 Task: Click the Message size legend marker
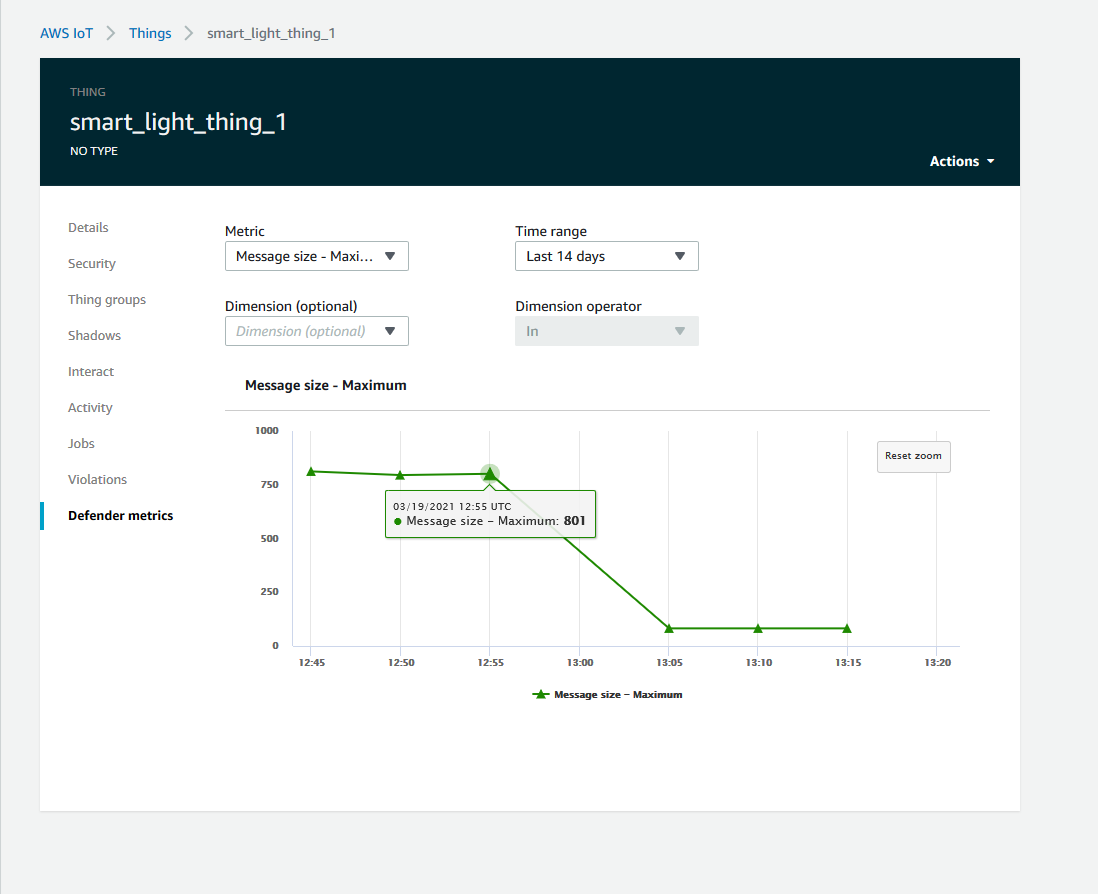[x=541, y=694]
